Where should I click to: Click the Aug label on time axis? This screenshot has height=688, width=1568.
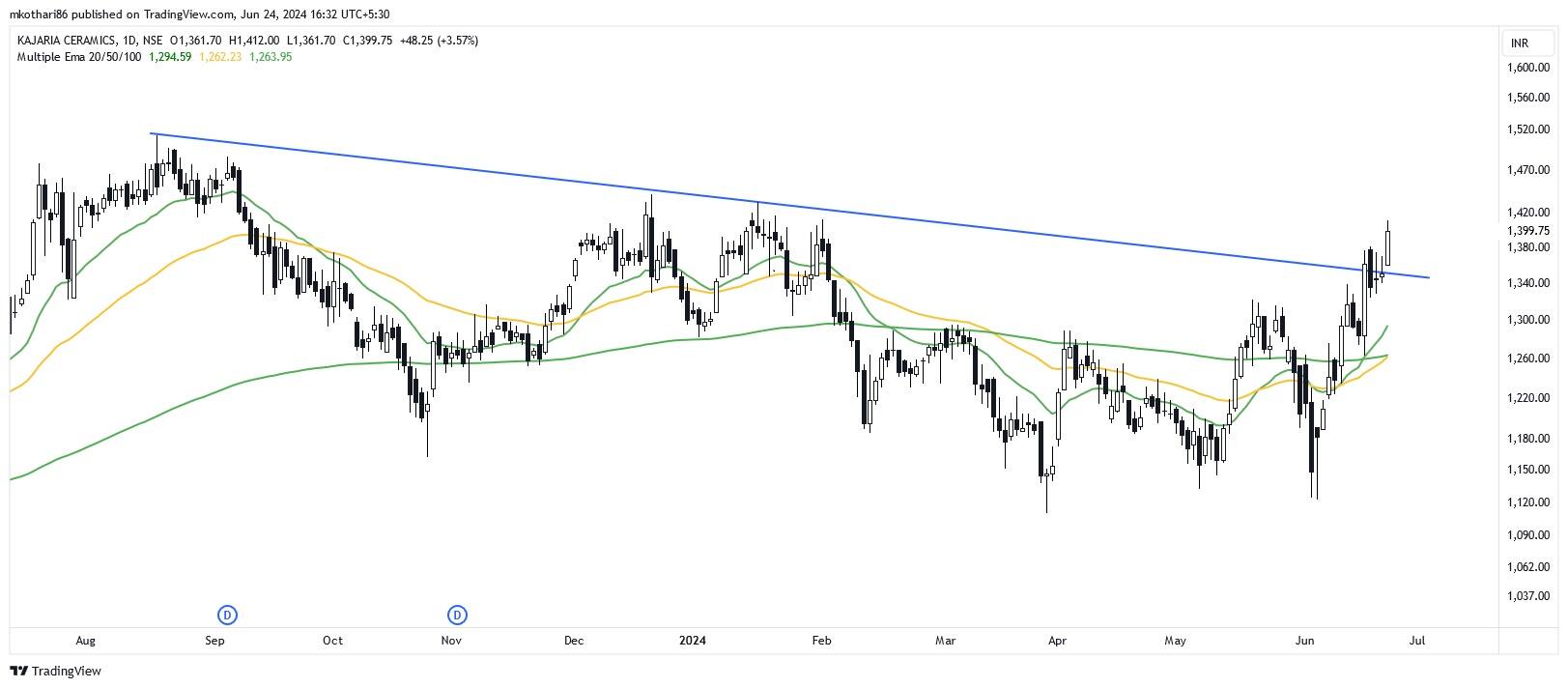pyautogui.click(x=85, y=641)
